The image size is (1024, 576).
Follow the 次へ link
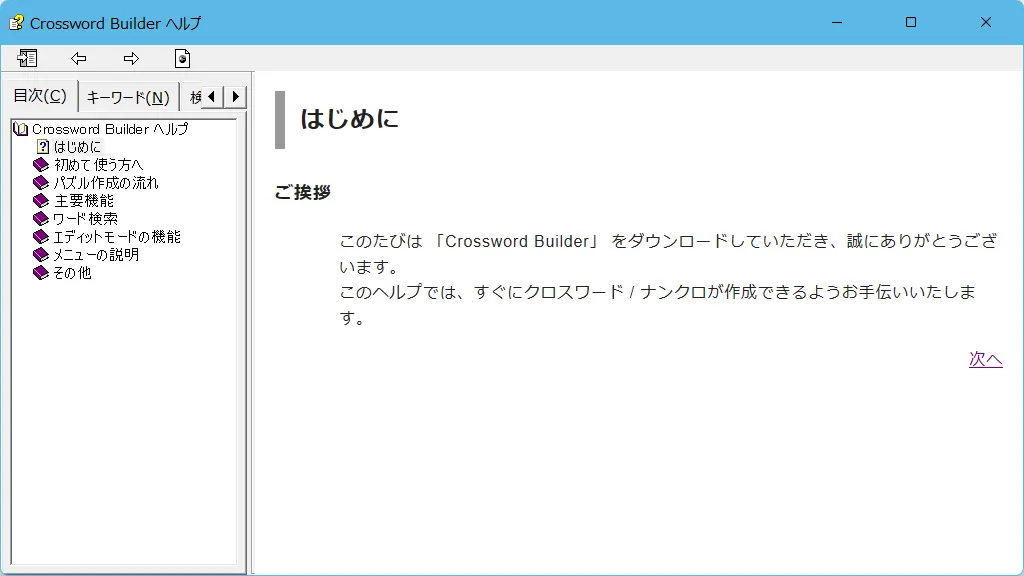tap(985, 359)
